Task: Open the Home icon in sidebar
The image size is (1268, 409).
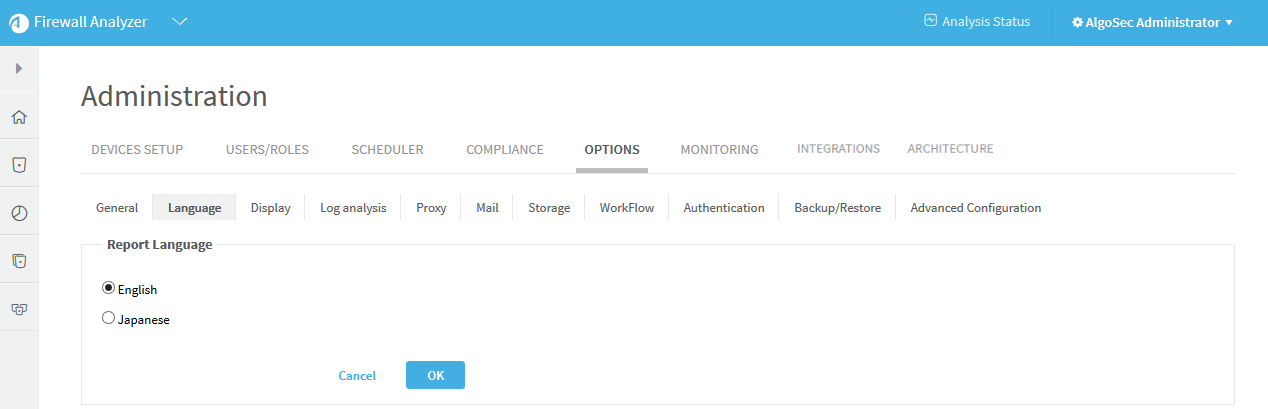Action: (19, 117)
